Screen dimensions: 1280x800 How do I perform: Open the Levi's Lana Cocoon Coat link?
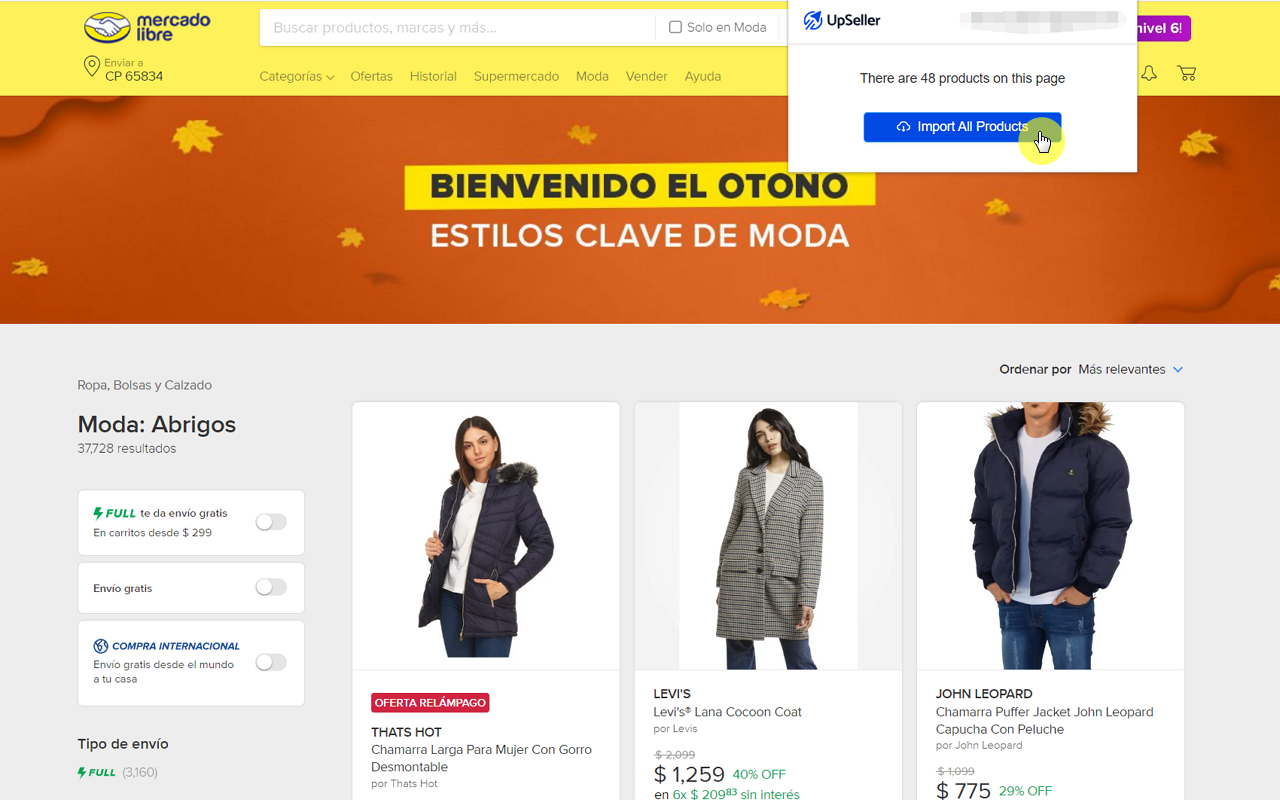click(728, 712)
